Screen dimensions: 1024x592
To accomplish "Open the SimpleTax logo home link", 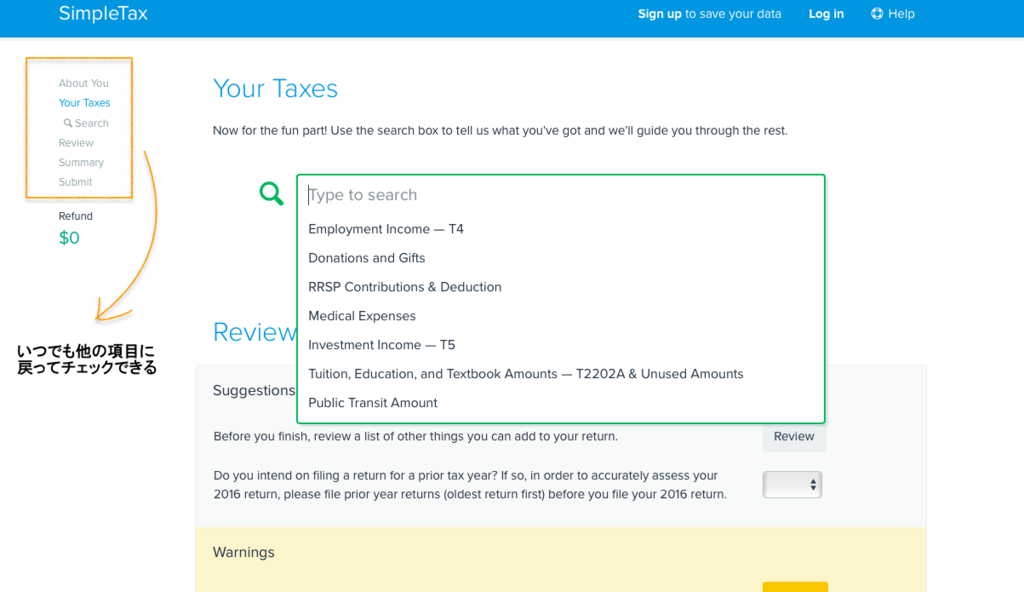I will [103, 14].
